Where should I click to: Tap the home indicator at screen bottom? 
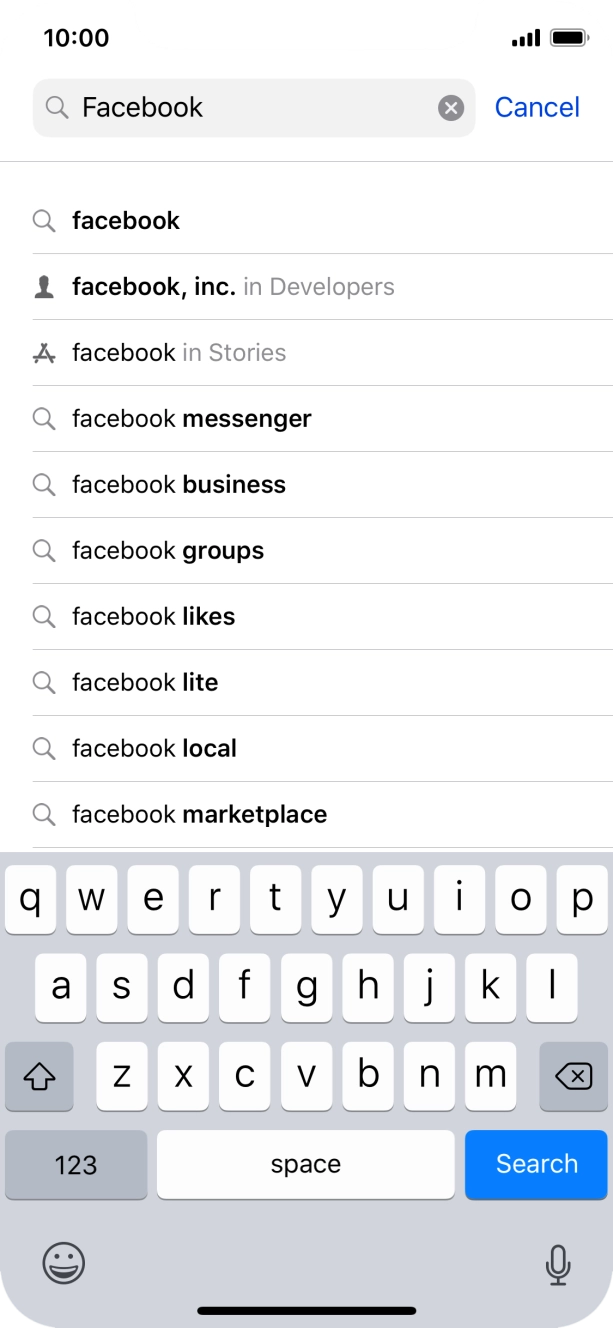point(306,1310)
